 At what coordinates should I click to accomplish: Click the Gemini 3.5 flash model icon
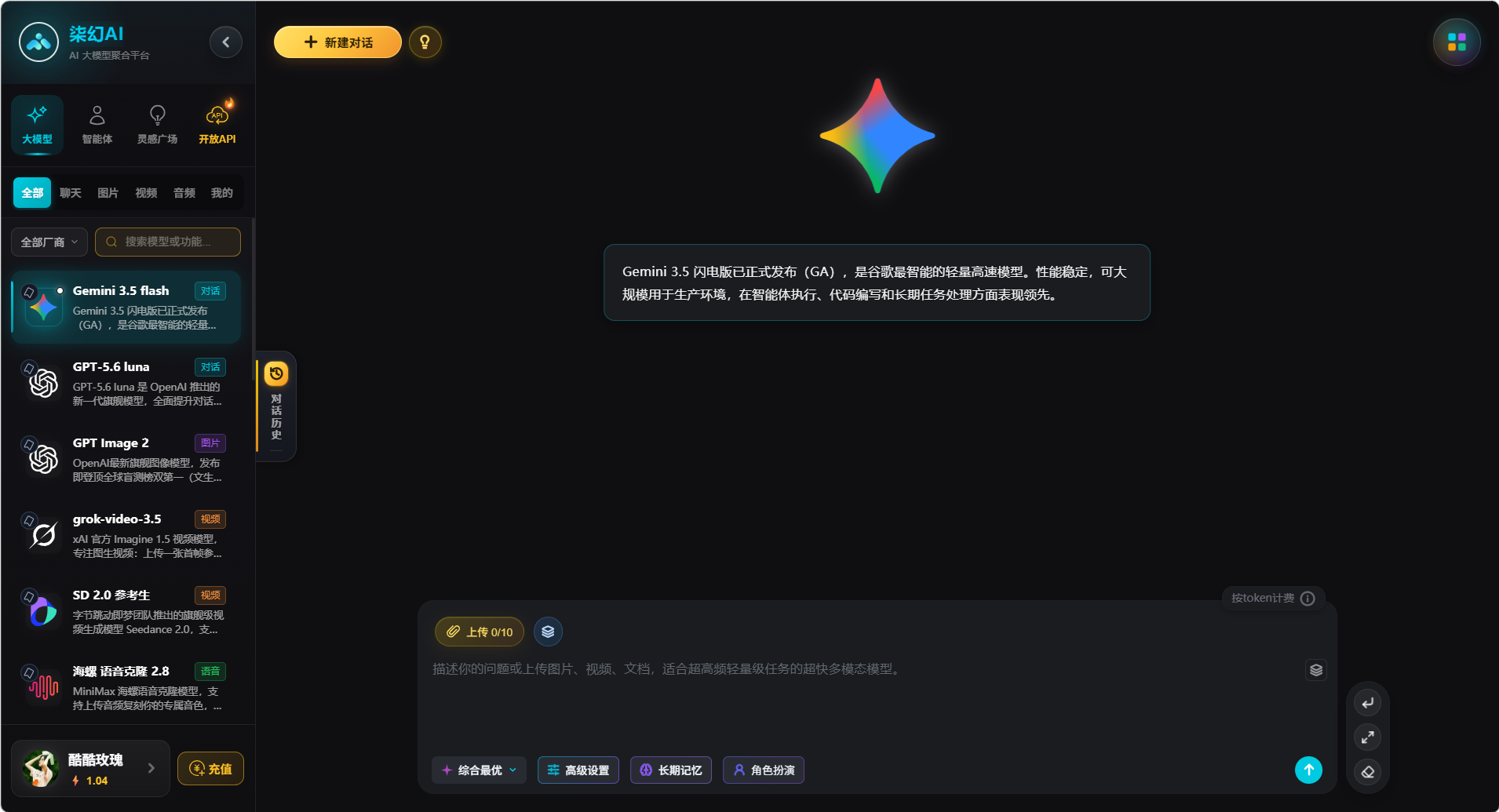(44, 308)
